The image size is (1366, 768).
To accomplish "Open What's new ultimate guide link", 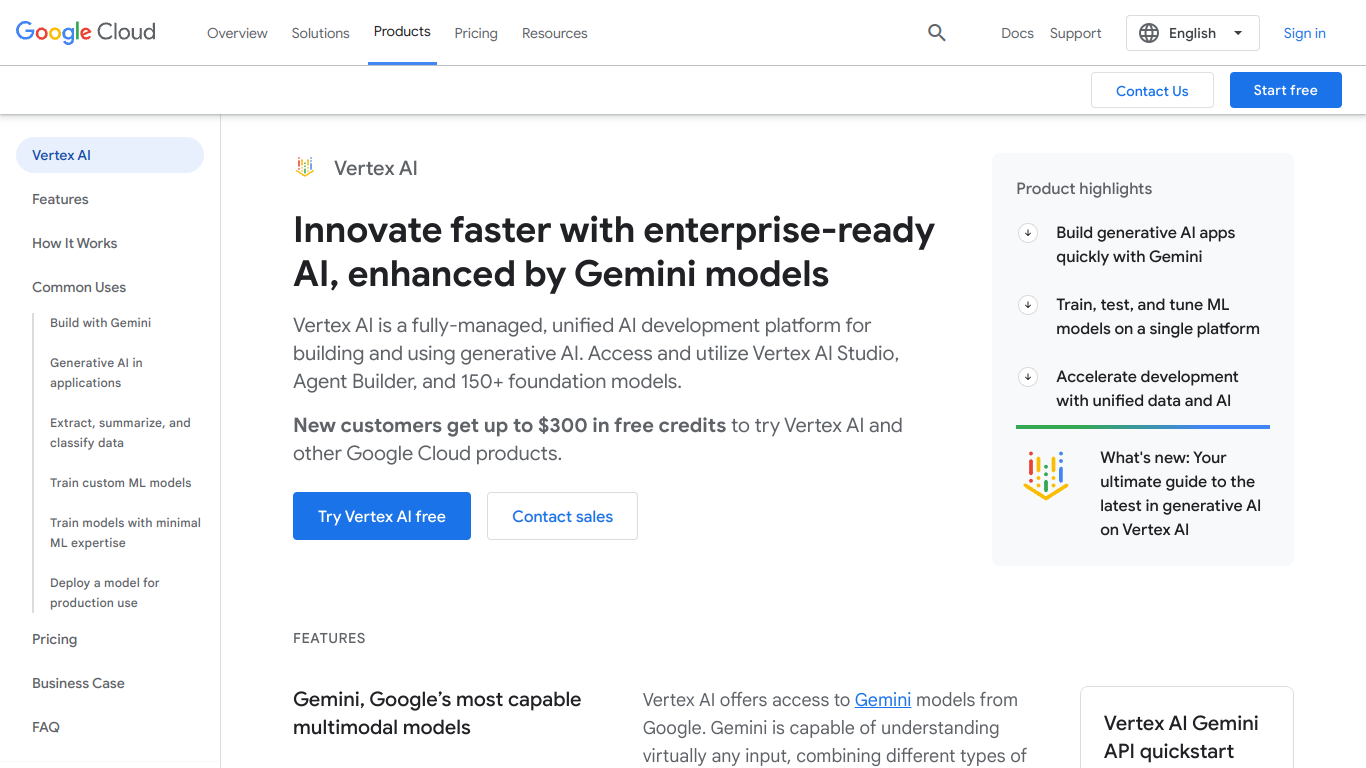I will point(1180,493).
